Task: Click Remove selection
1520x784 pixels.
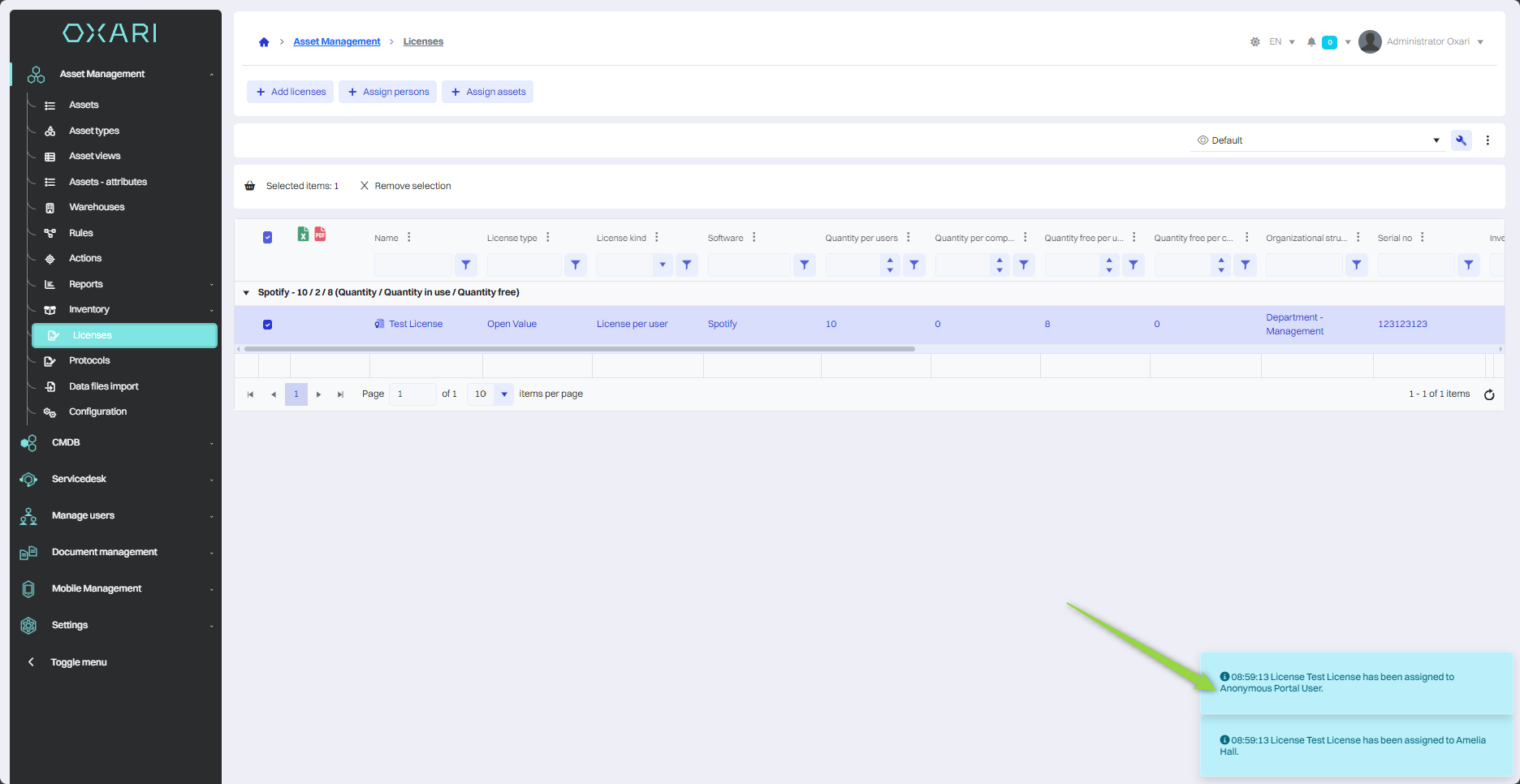Action: [x=405, y=186]
